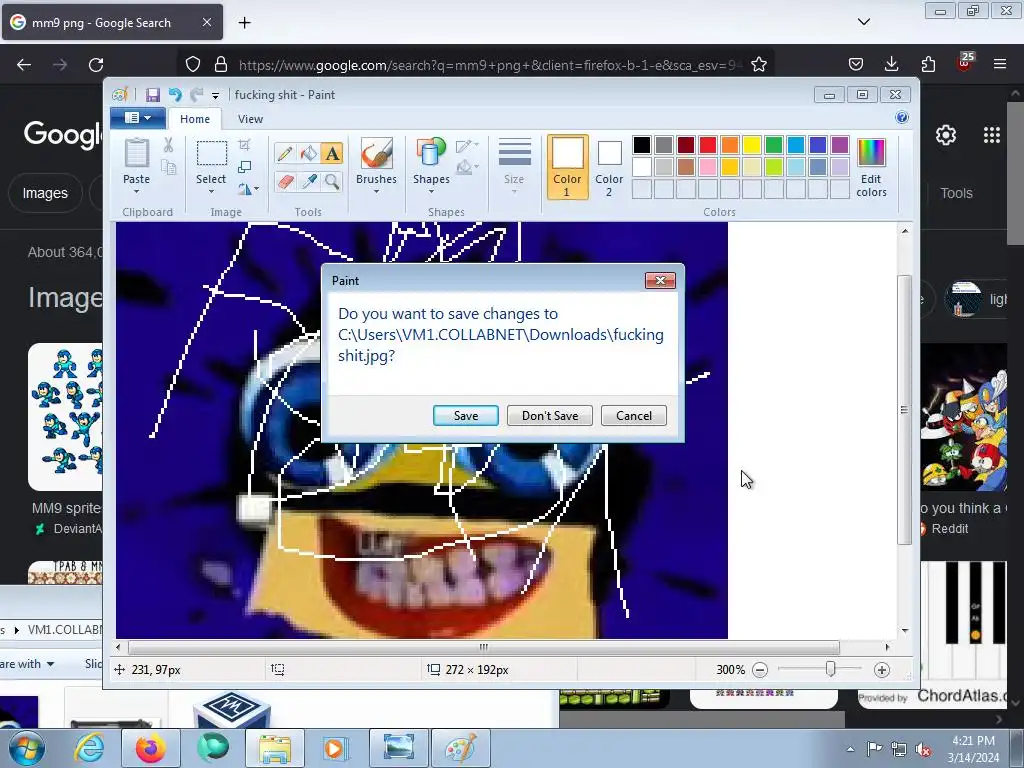This screenshot has width=1024, height=768.
Task: Click the Images filter on Google
Action: (45, 193)
